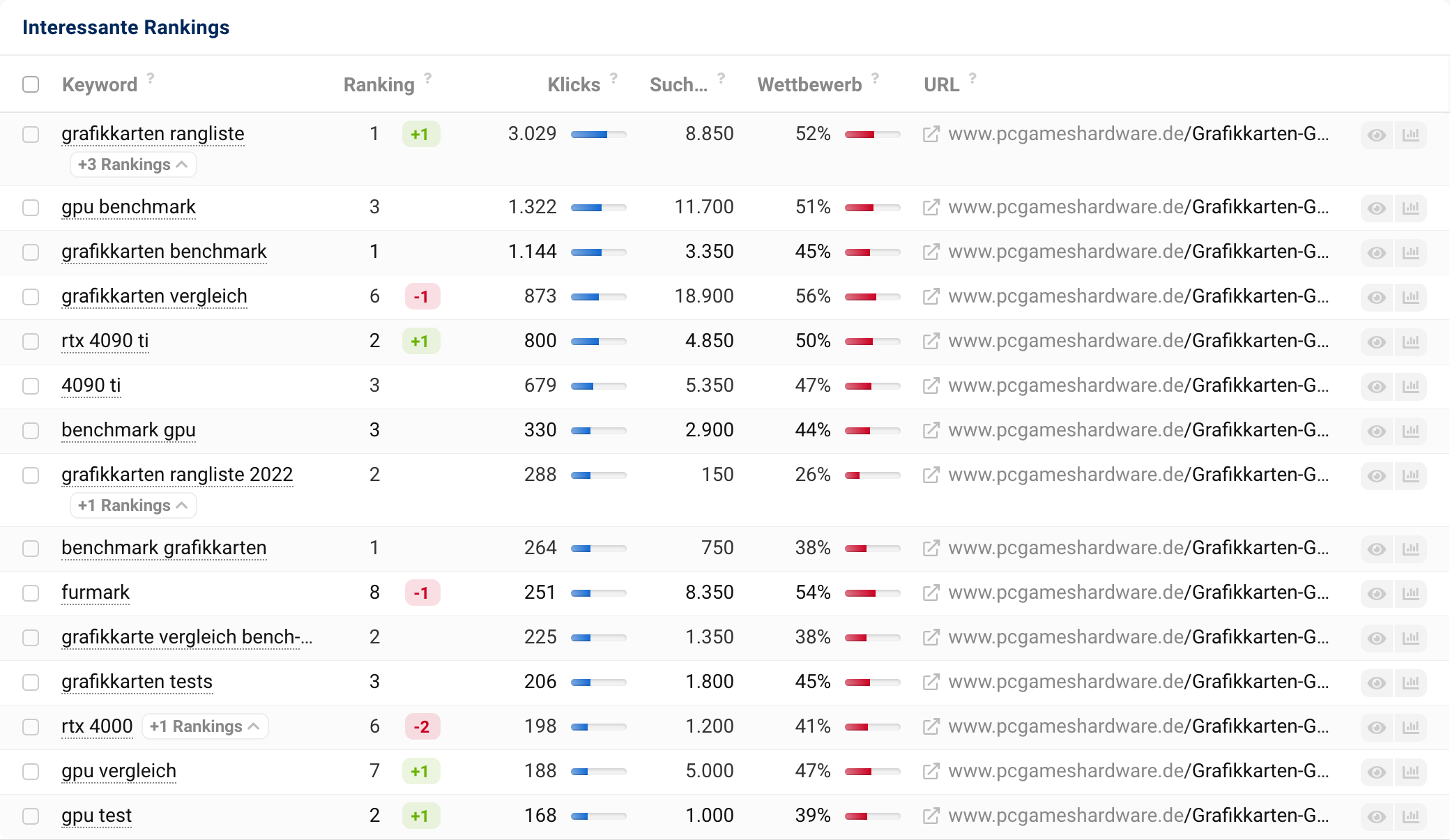Viewport: 1450px width, 840px height.
Task: Open chart icon in benchmark gpu row
Action: [1410, 431]
